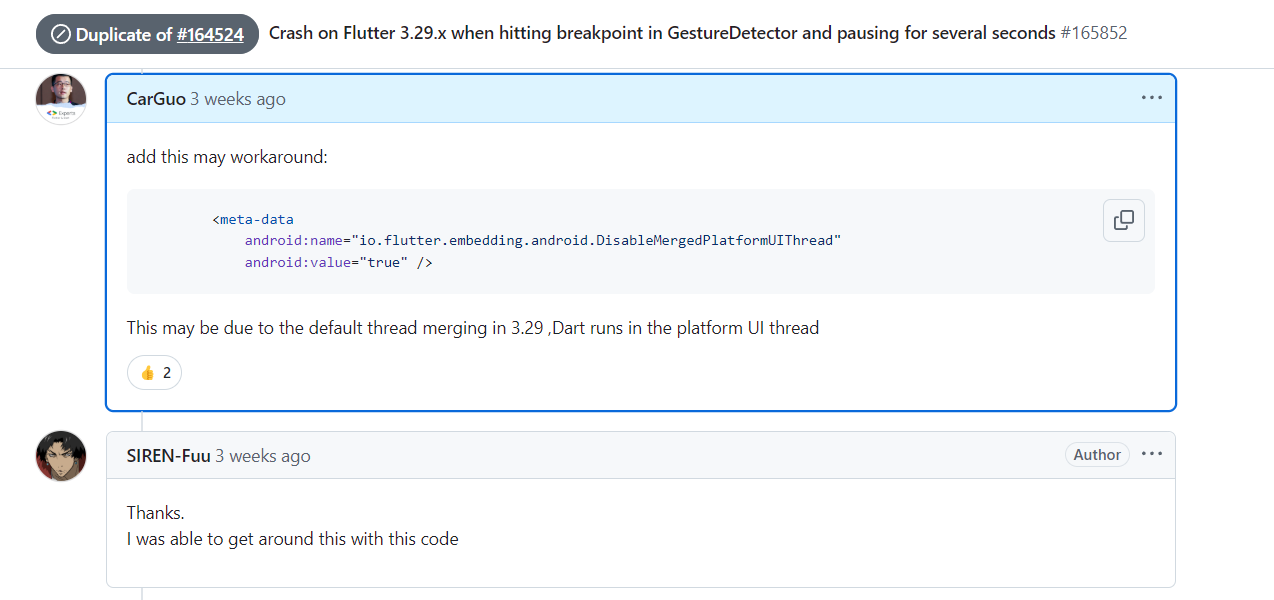Open CarGuo's comment timestamp permalink
This screenshot has width=1274, height=600.
coord(238,99)
